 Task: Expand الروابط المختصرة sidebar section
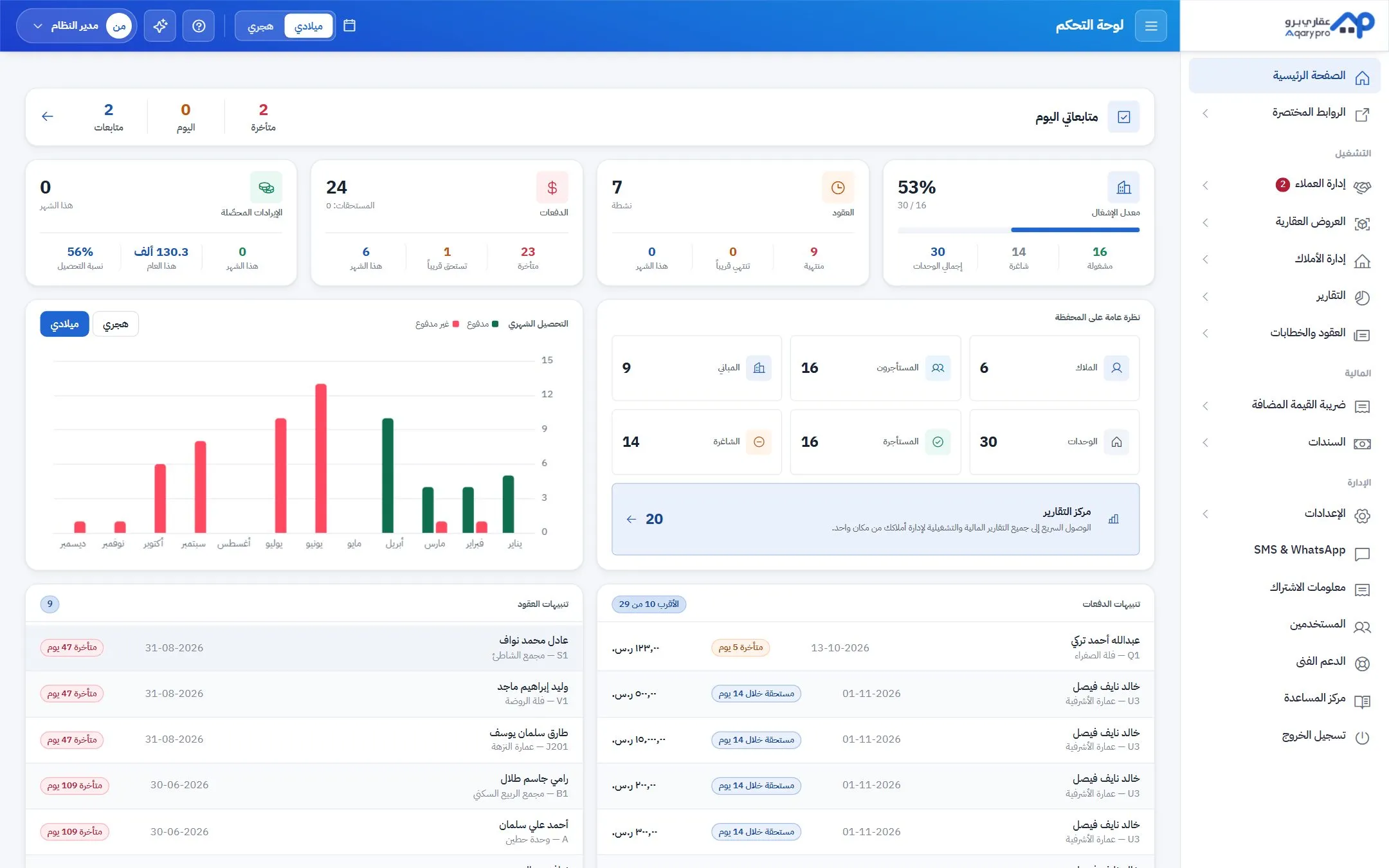coord(1285,113)
